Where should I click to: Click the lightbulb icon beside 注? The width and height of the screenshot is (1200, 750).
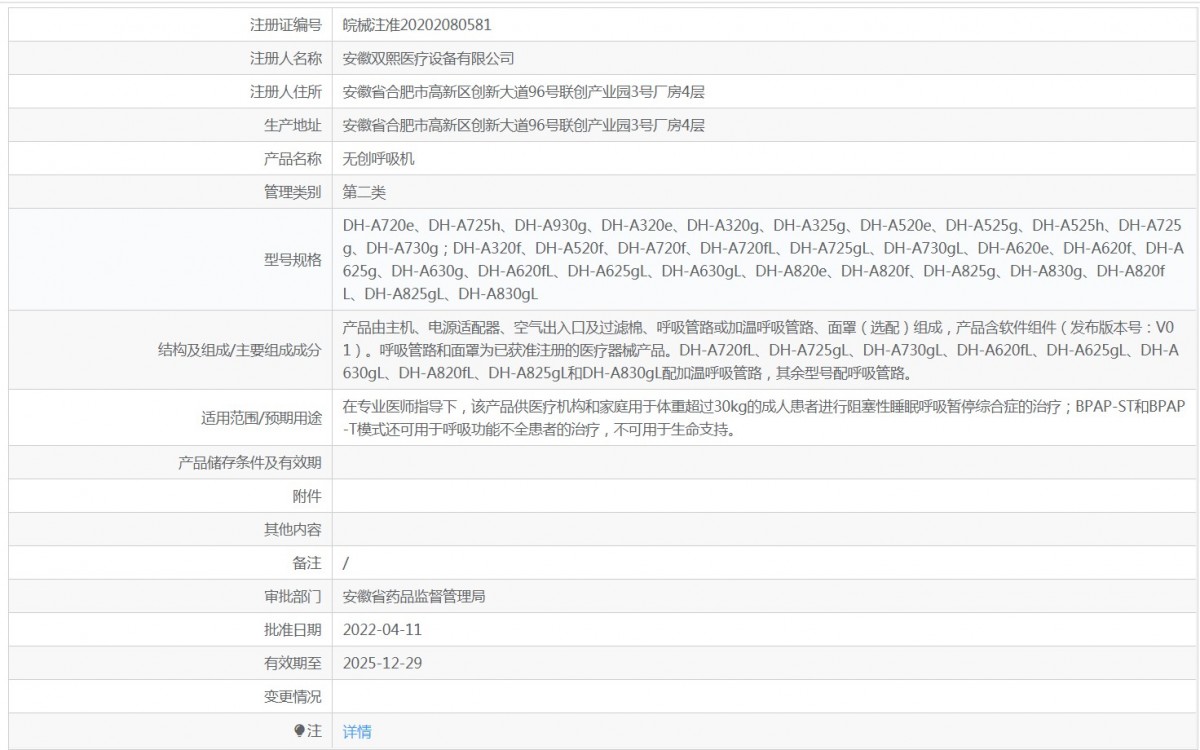tap(299, 732)
